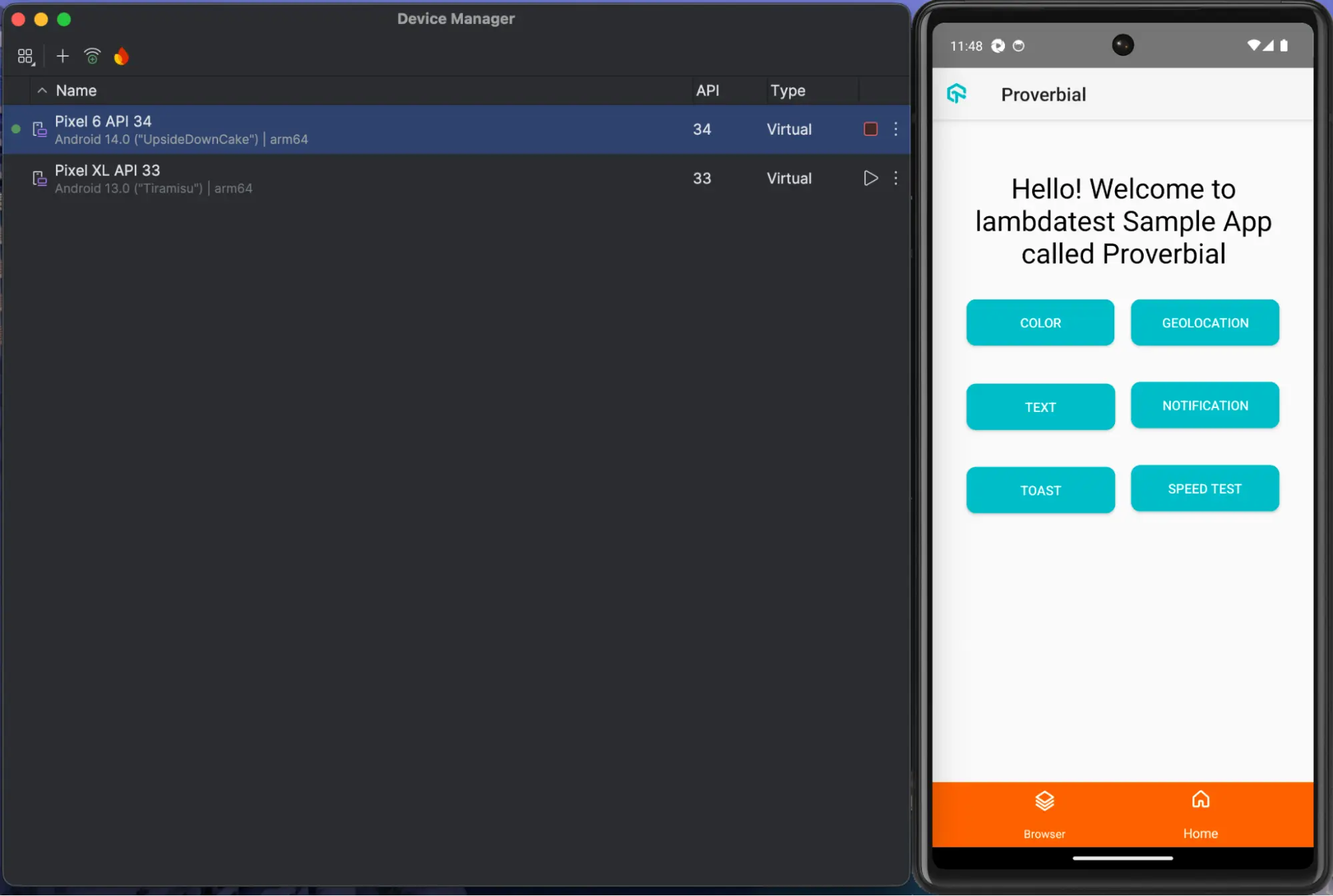Click the Type column header

(x=788, y=91)
